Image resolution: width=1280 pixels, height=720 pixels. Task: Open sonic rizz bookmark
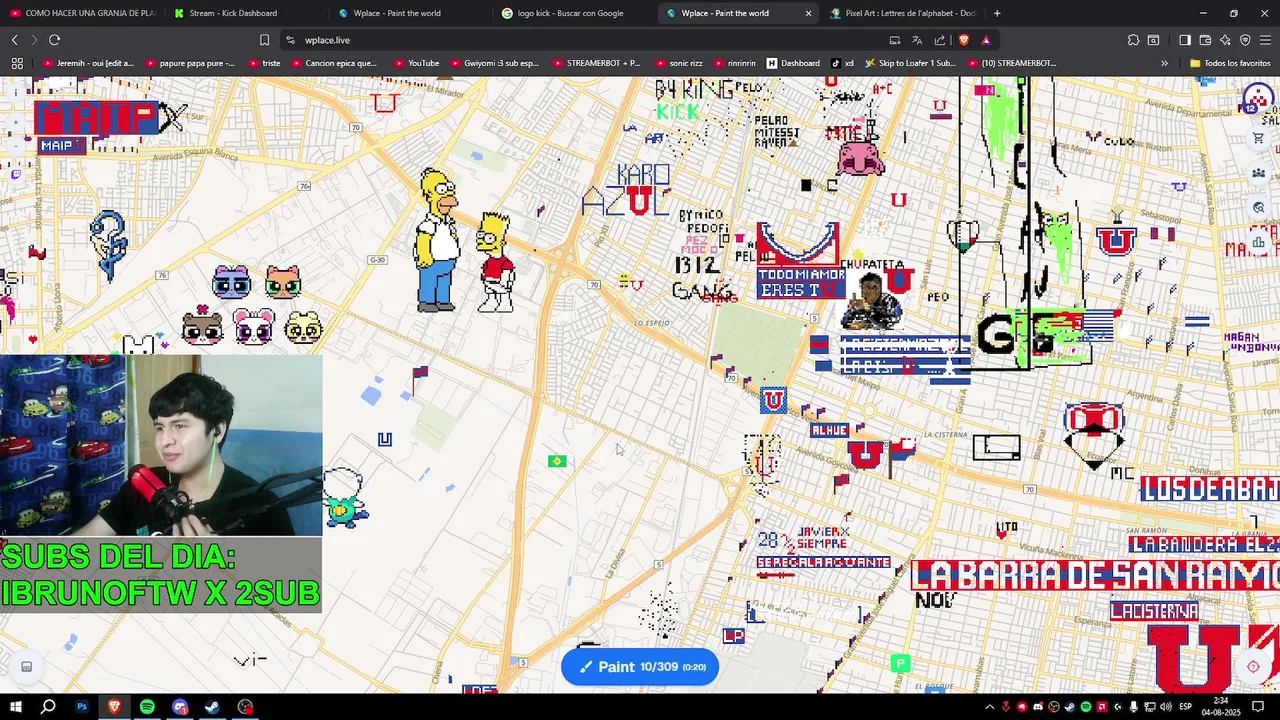tap(679, 63)
